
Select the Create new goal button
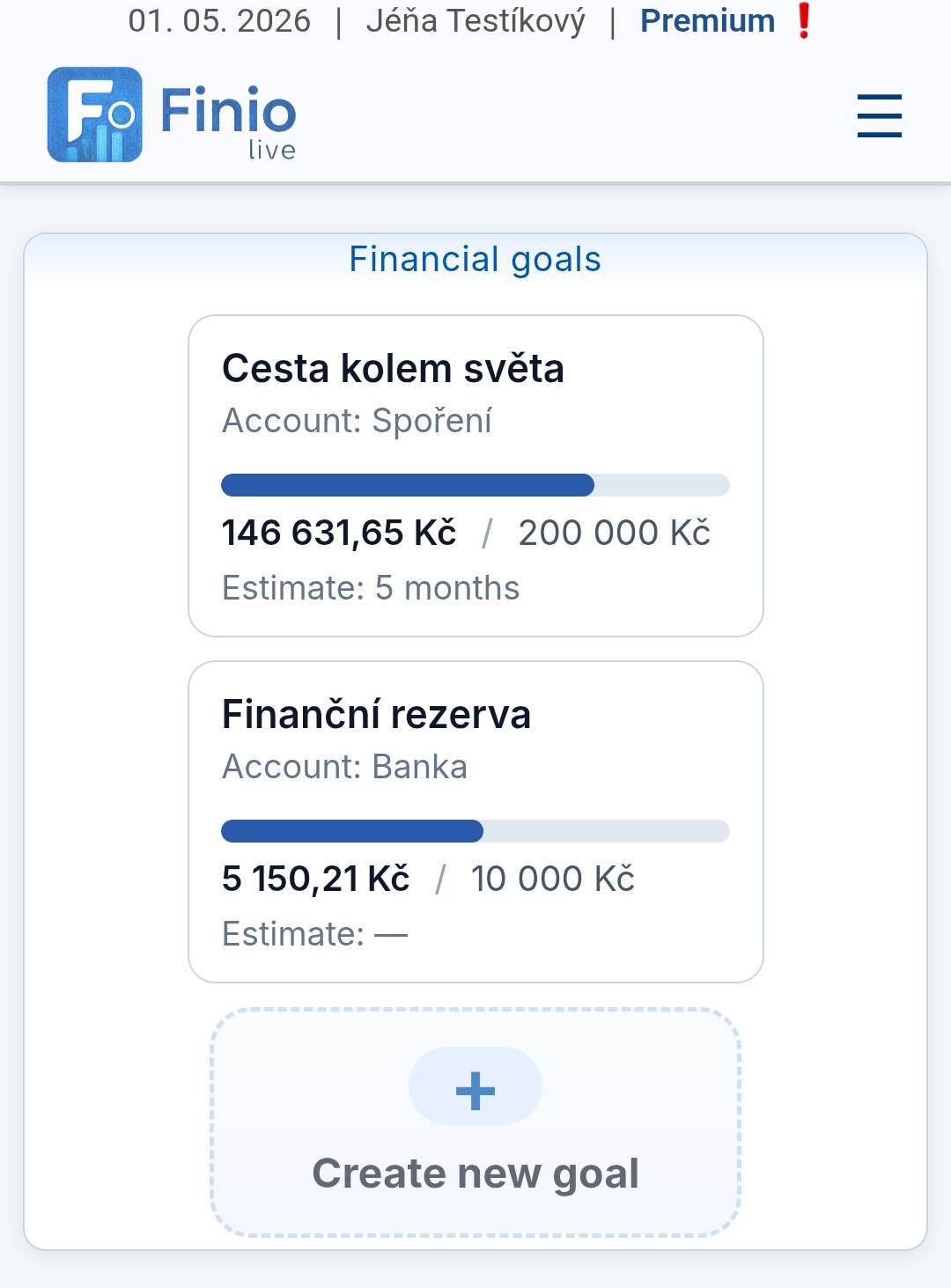(475, 1123)
